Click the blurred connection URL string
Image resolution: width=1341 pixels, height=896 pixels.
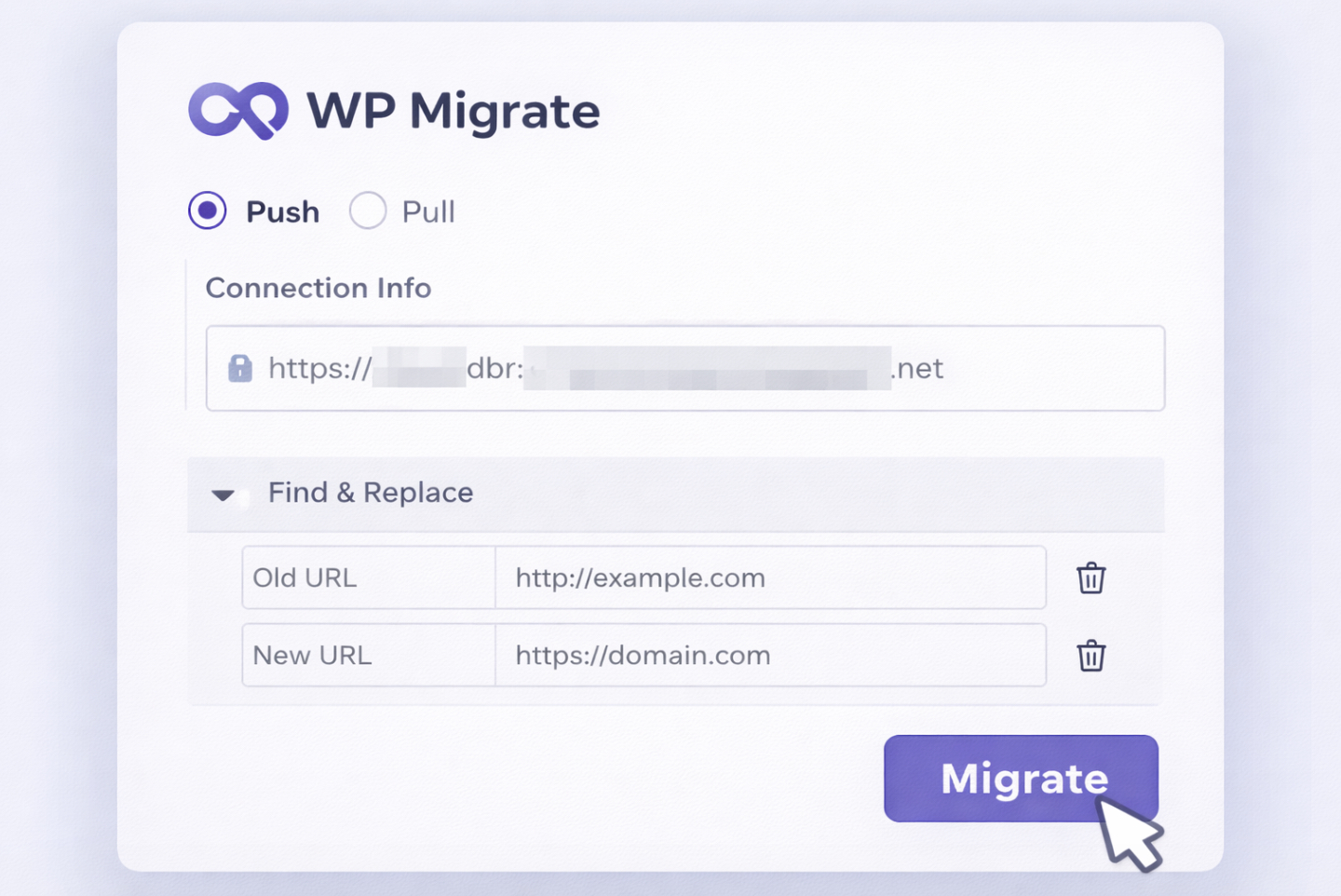(x=605, y=369)
